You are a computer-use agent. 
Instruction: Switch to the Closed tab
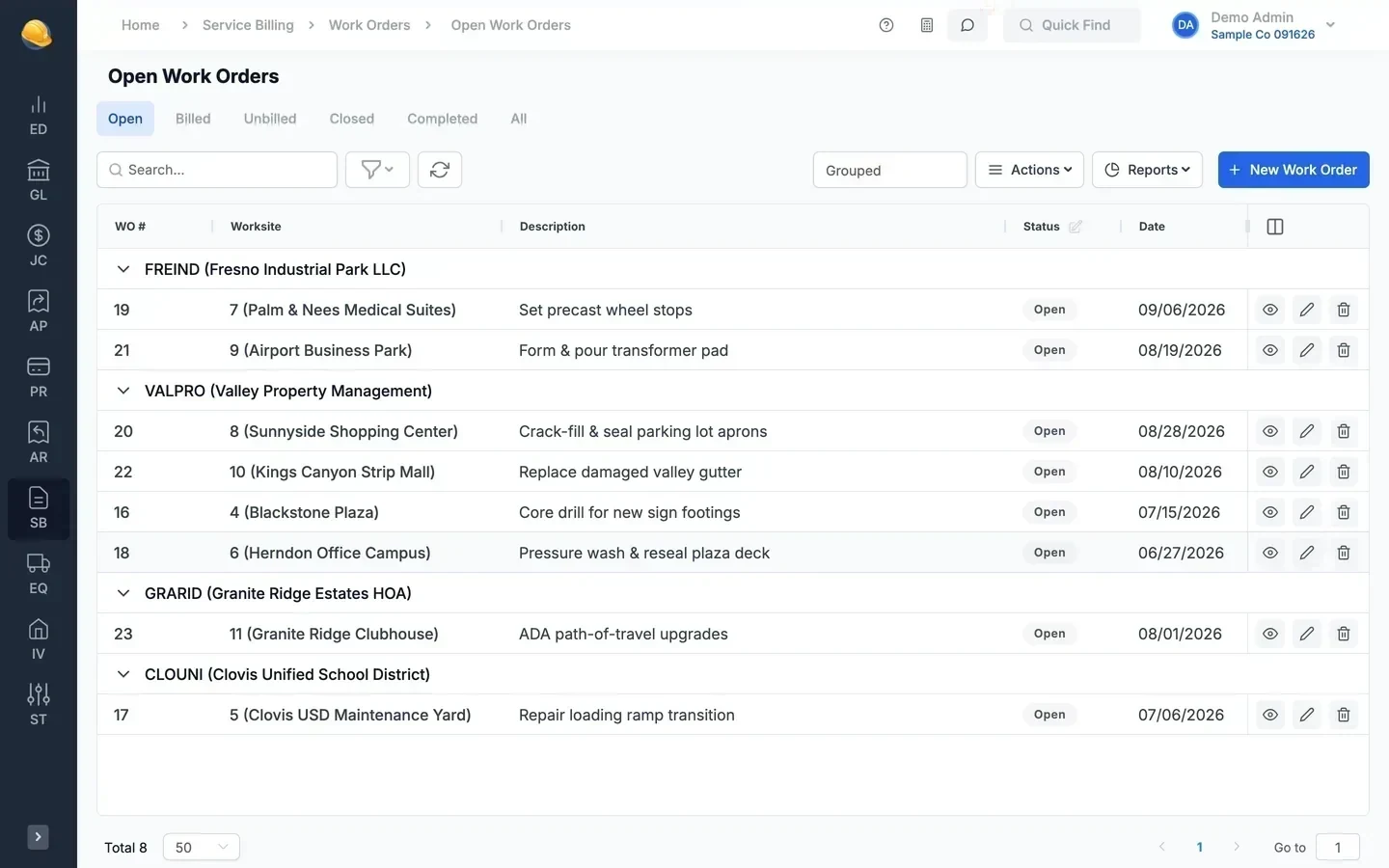click(352, 119)
